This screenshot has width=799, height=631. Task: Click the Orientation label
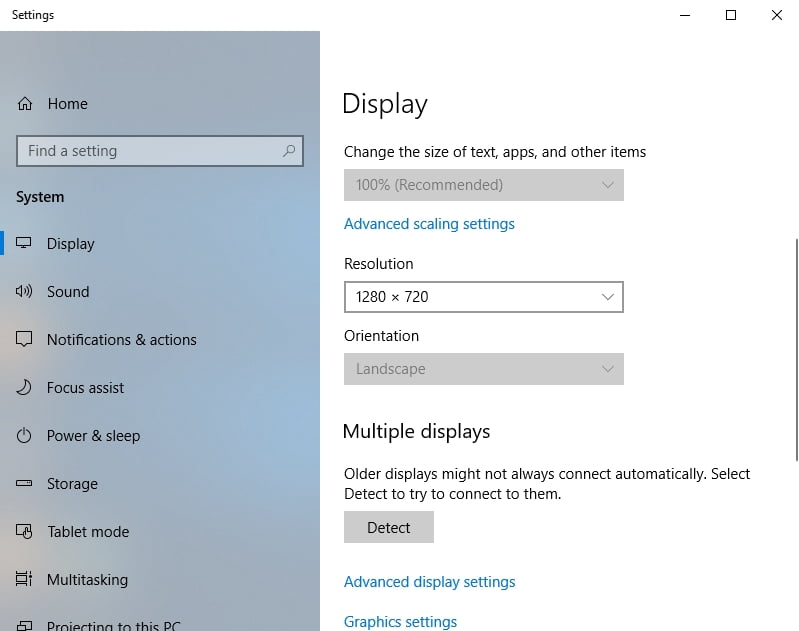point(381,336)
